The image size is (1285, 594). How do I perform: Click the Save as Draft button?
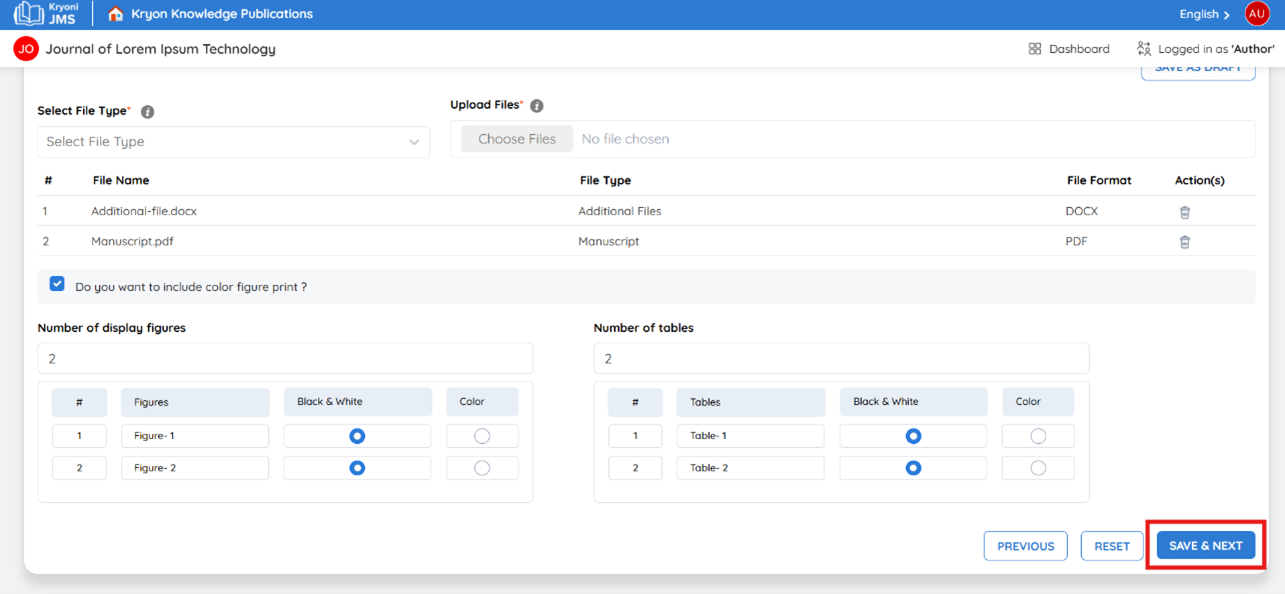(1198, 71)
